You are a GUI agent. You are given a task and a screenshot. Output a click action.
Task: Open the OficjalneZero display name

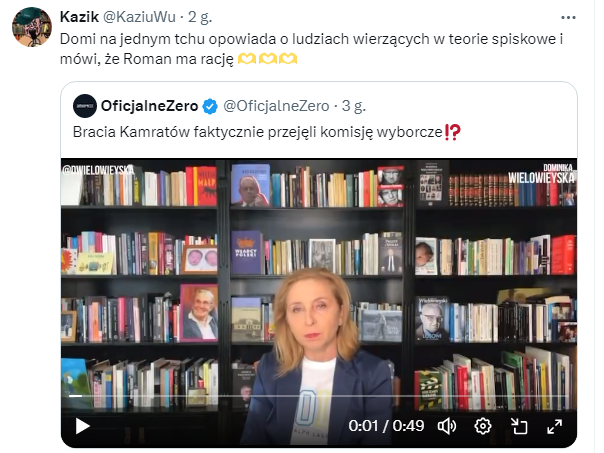[x=149, y=106]
